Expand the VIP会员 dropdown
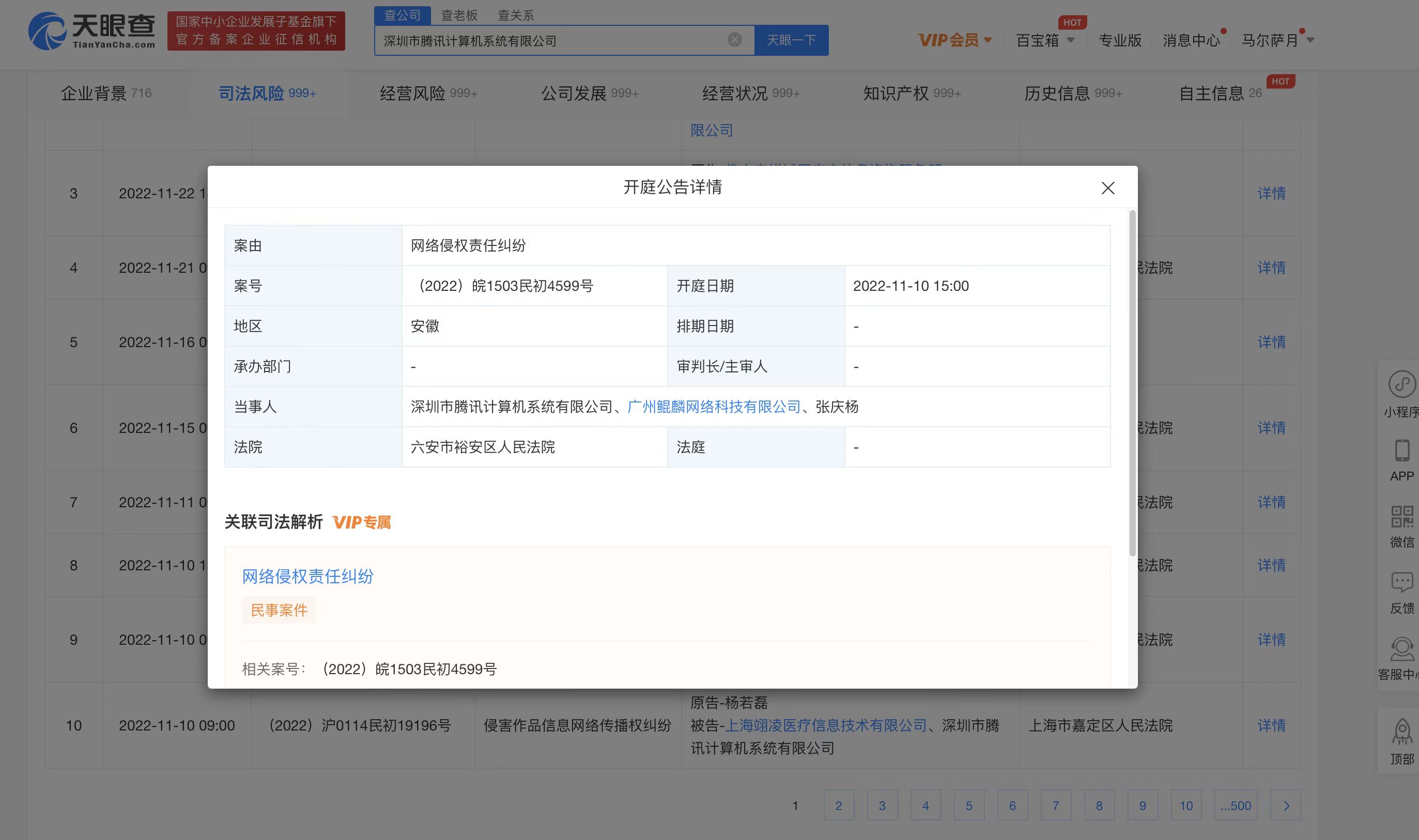 [954, 40]
